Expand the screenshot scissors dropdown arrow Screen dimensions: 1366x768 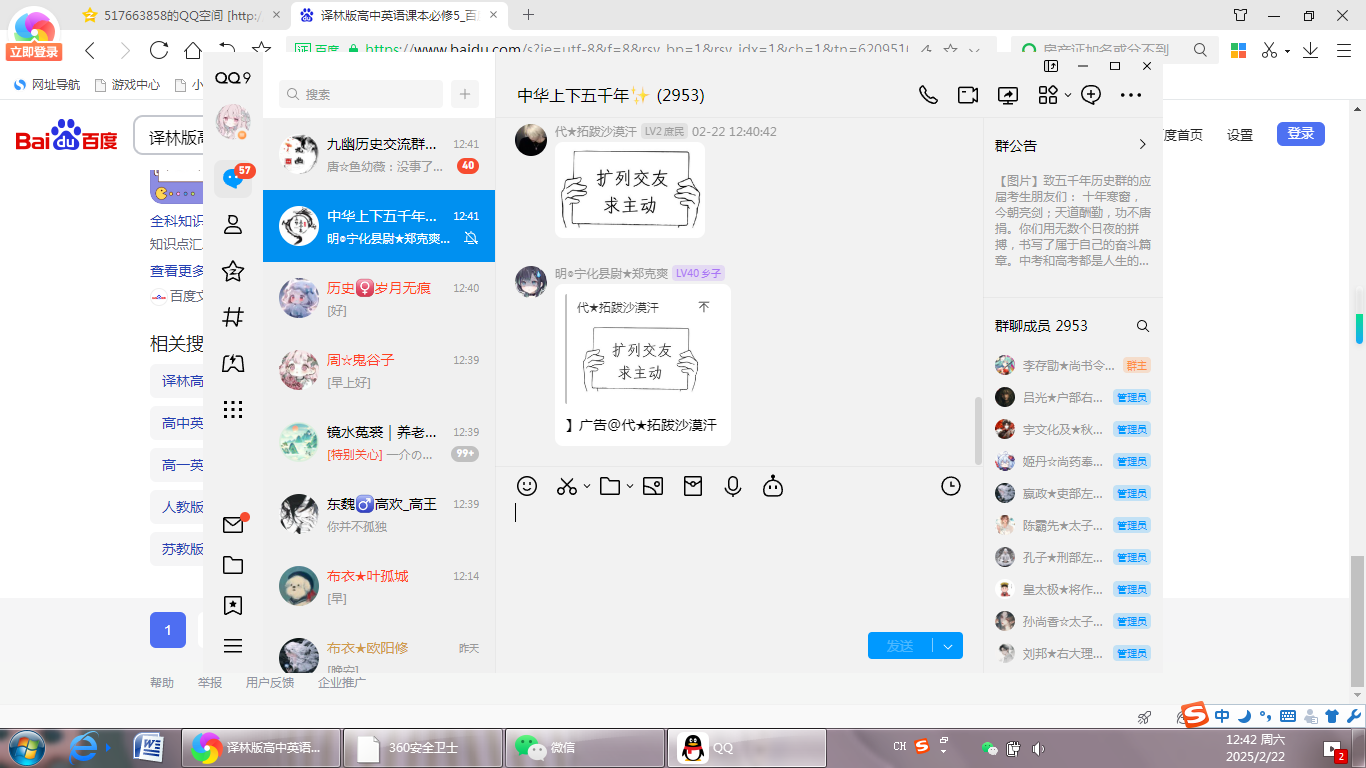point(587,487)
